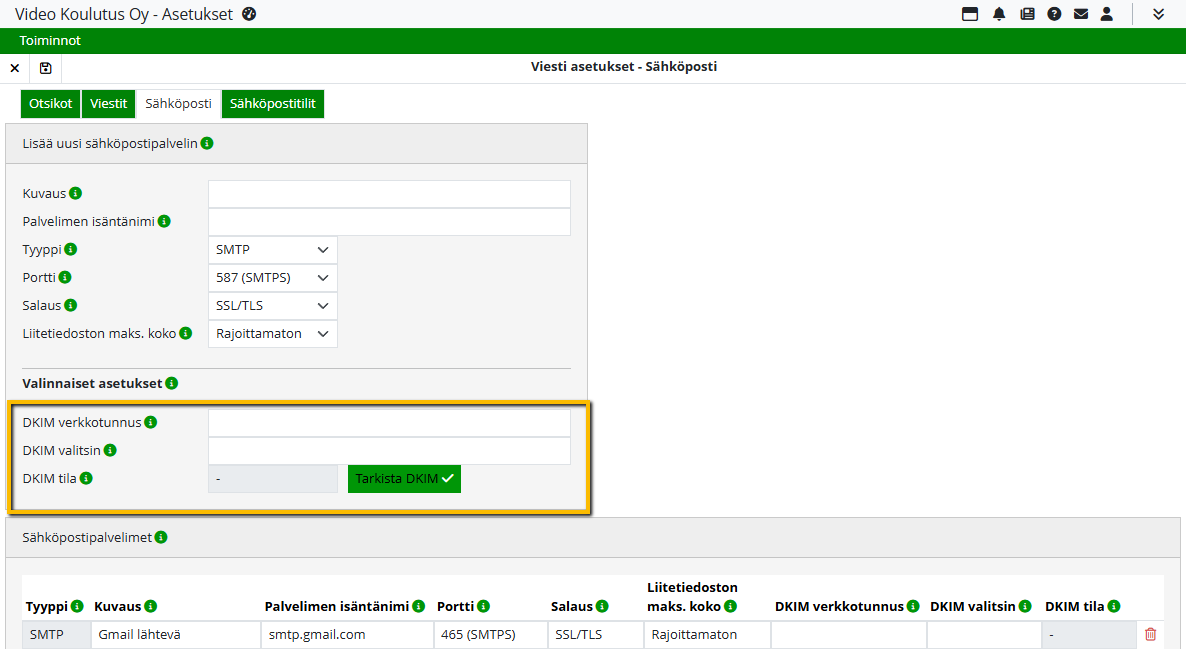This screenshot has width=1186, height=649.
Task: Click the Tarkista DKIM button
Action: (404, 479)
